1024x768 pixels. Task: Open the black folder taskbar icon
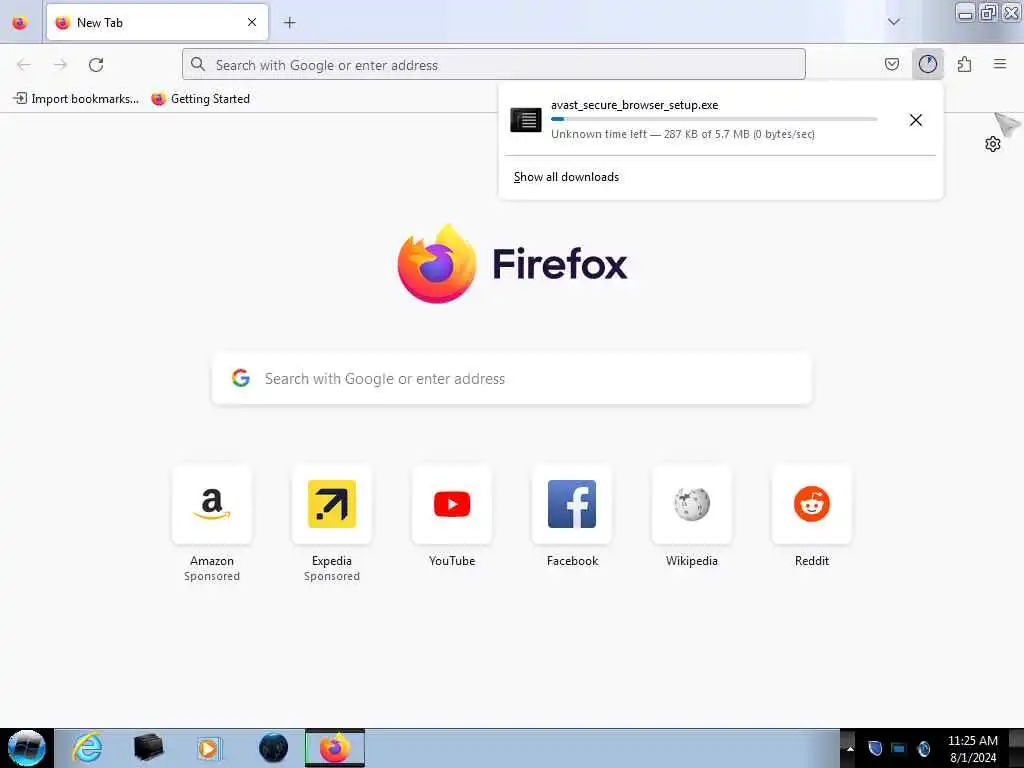click(x=148, y=748)
